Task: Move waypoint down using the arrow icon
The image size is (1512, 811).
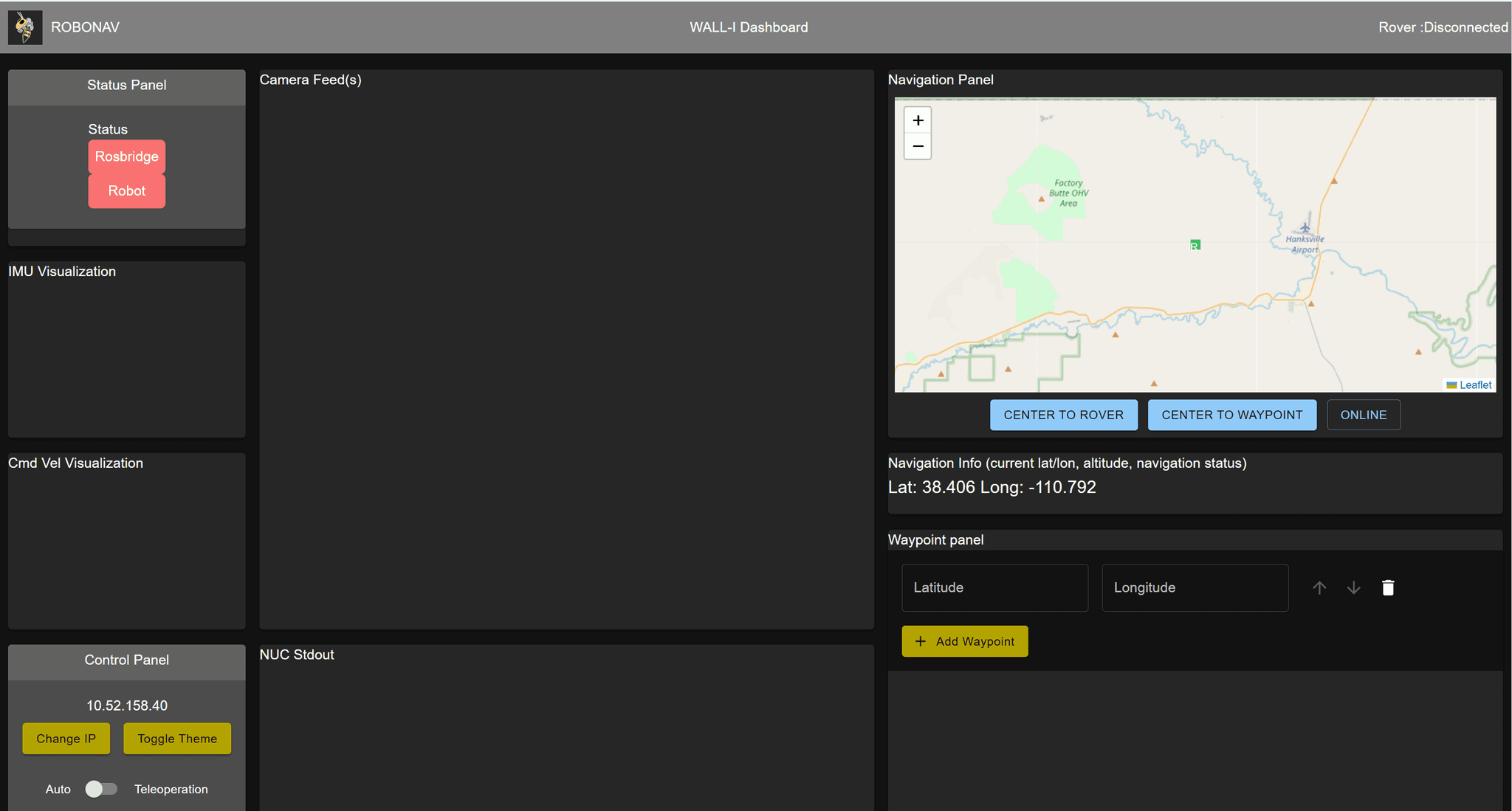Action: (1353, 587)
